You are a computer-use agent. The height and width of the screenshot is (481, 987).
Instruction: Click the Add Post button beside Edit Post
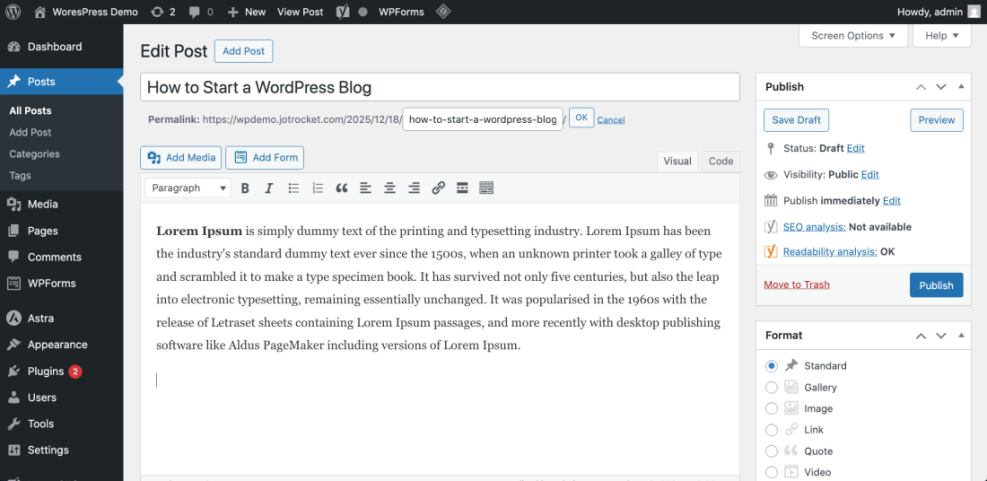click(244, 51)
